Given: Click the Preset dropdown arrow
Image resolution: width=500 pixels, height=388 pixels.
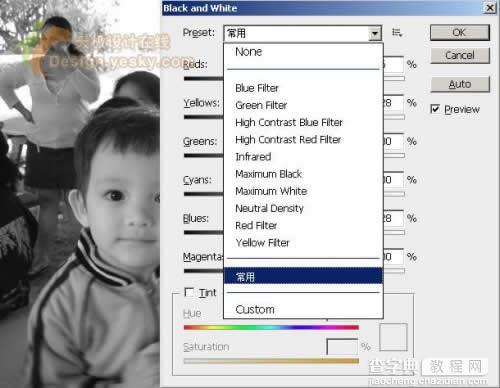Looking at the screenshot, I should click(x=375, y=33).
